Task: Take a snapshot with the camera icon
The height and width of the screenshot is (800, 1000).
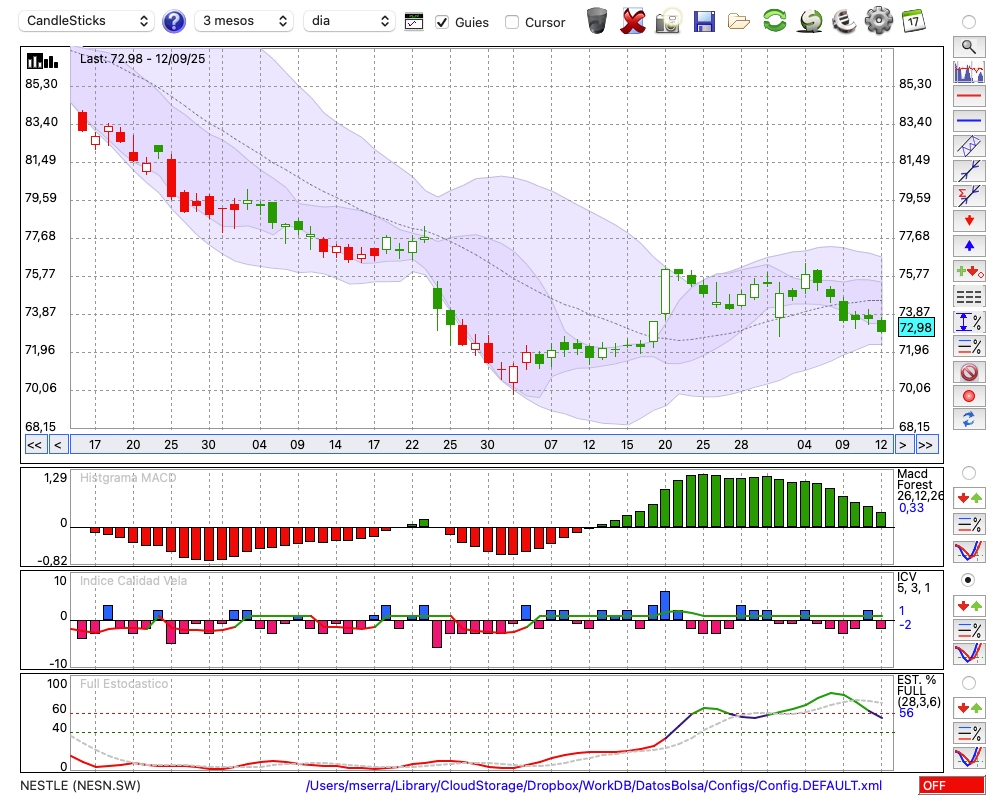Action: pos(668,21)
